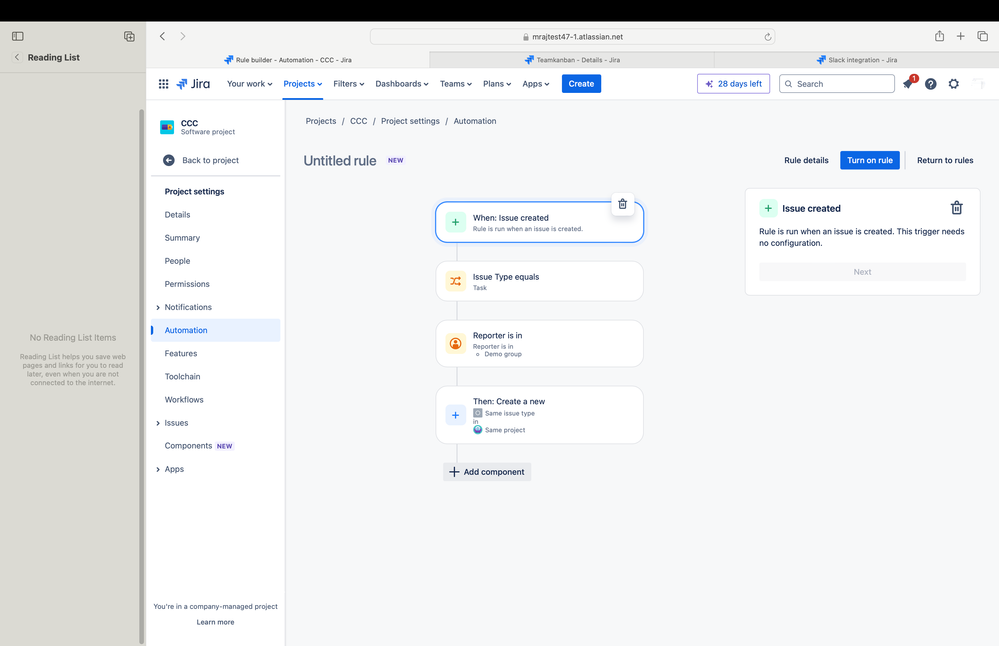Click the Jira logo

[193, 83]
